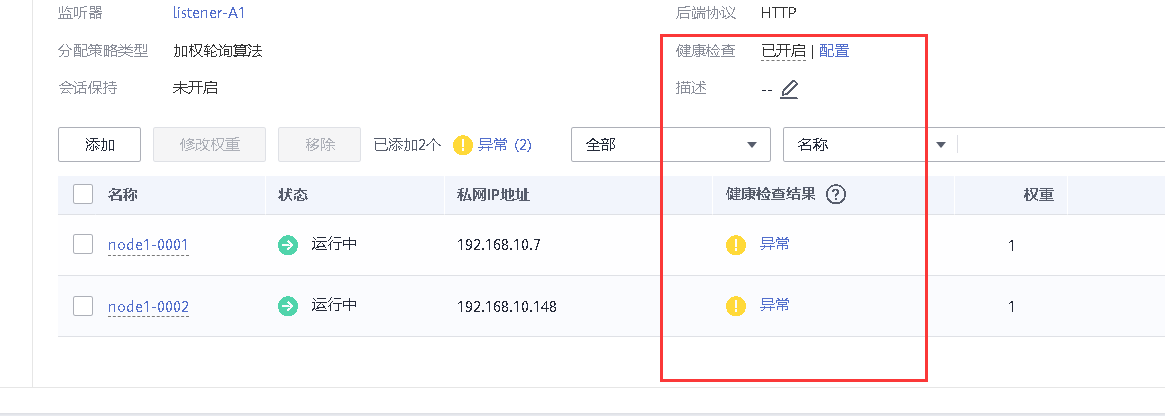Click the 添加 button
1165x416 pixels.
tap(99, 145)
